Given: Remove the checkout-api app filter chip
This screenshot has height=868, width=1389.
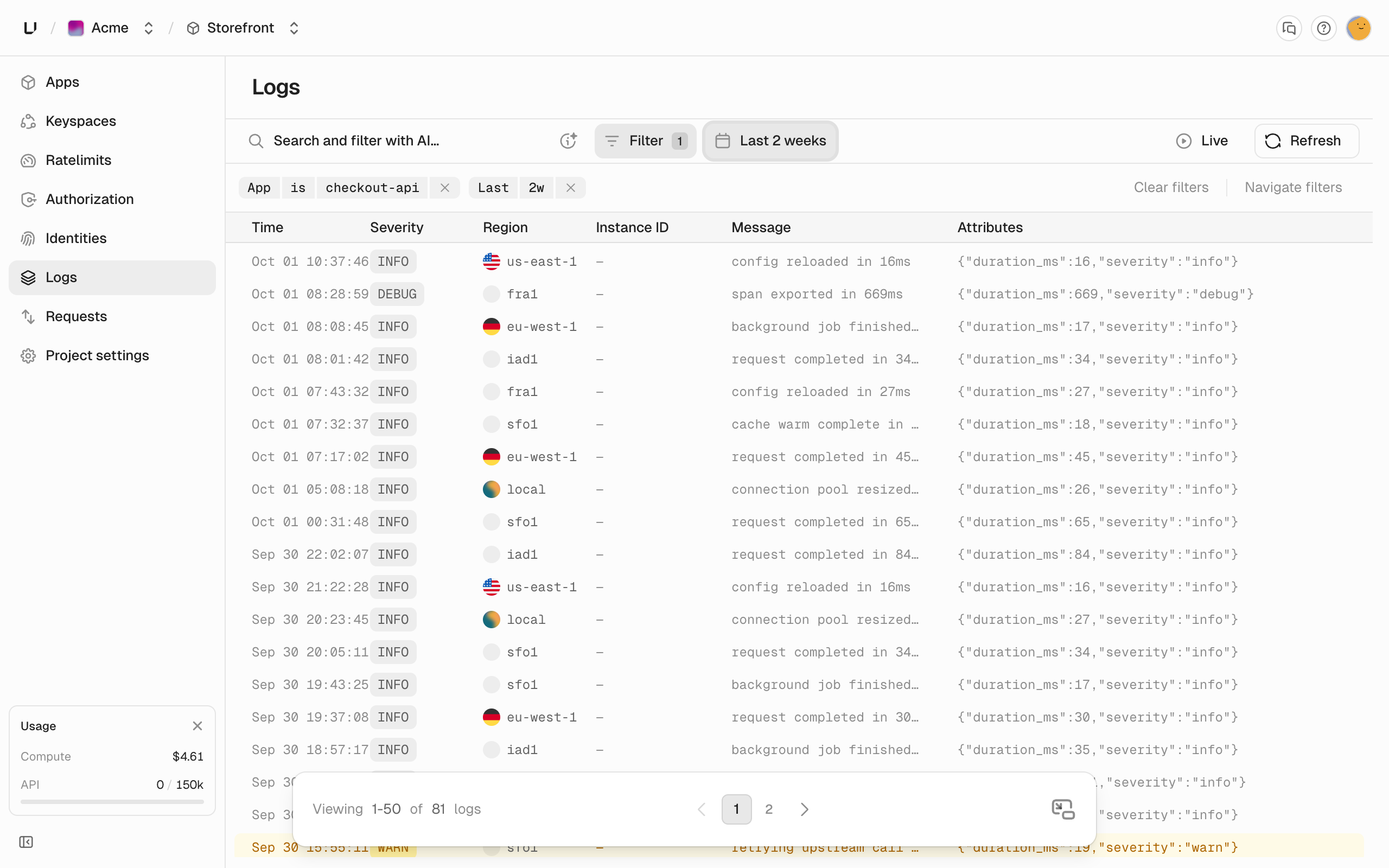Looking at the screenshot, I should coord(445,188).
